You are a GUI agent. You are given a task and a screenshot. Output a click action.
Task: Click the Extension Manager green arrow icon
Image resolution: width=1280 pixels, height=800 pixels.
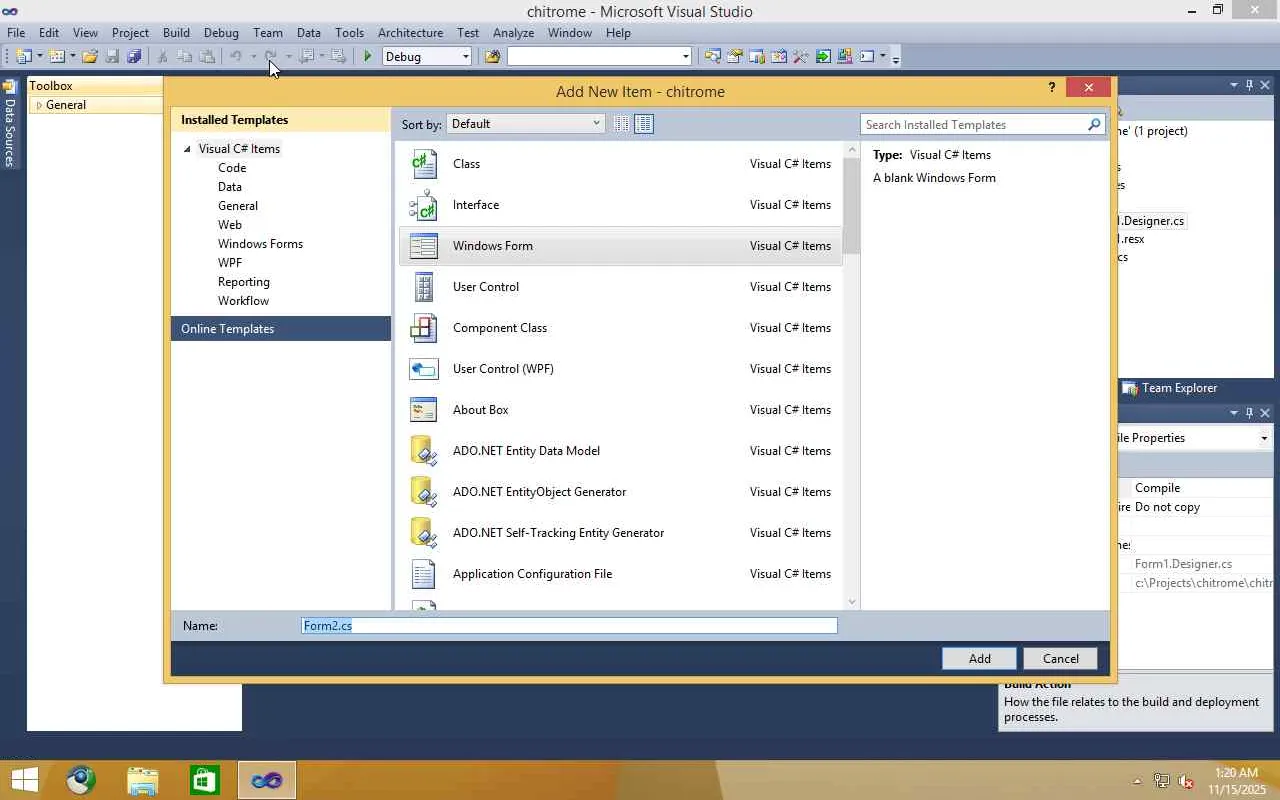pyautogui.click(x=823, y=57)
